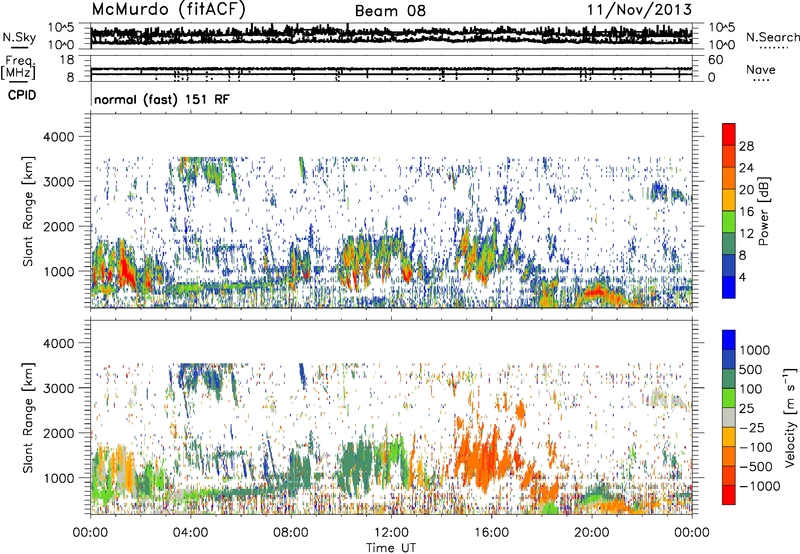
Task: Click the 20:00 time tick label
Action: (x=591, y=533)
